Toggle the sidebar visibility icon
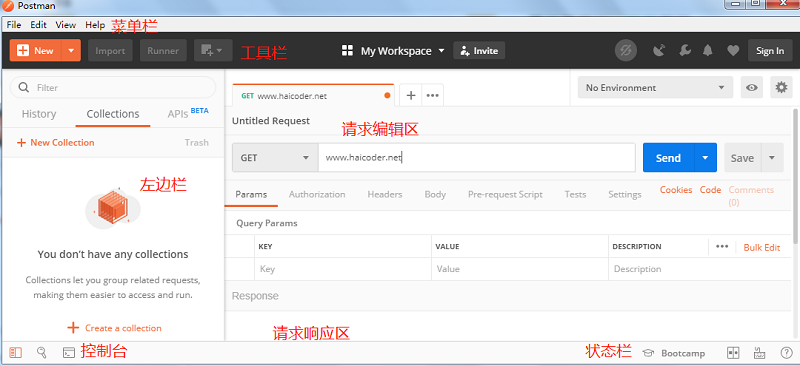 [x=15, y=353]
